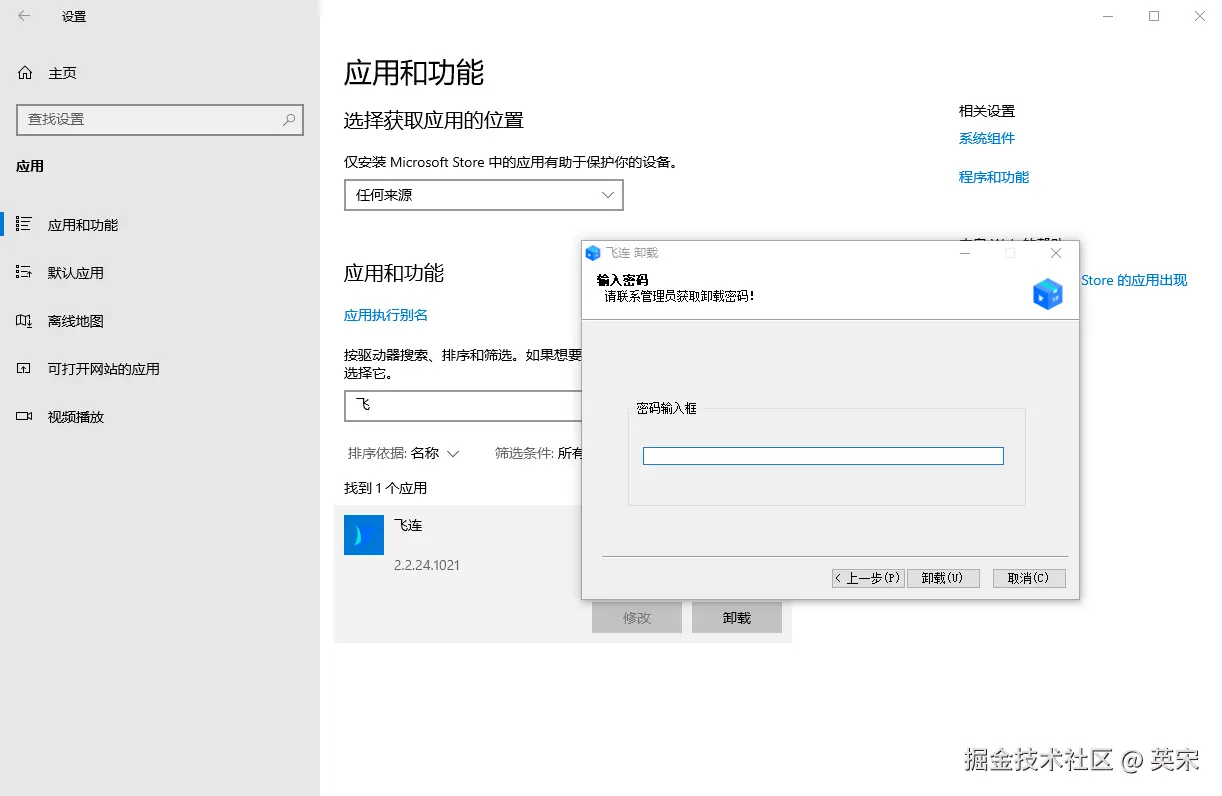The image size is (1222, 796).
Task: Click 上一步(P) button in uninstall dialog
Action: tap(868, 578)
